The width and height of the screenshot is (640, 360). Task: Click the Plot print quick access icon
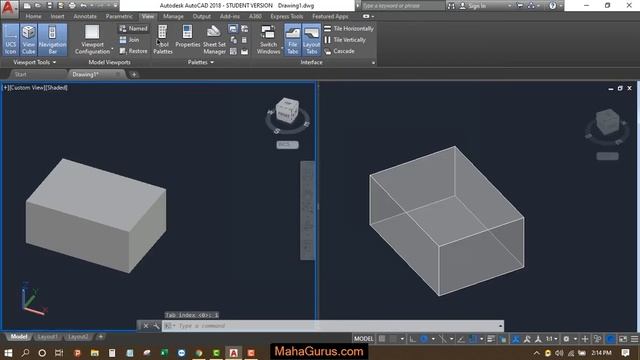point(72,6)
